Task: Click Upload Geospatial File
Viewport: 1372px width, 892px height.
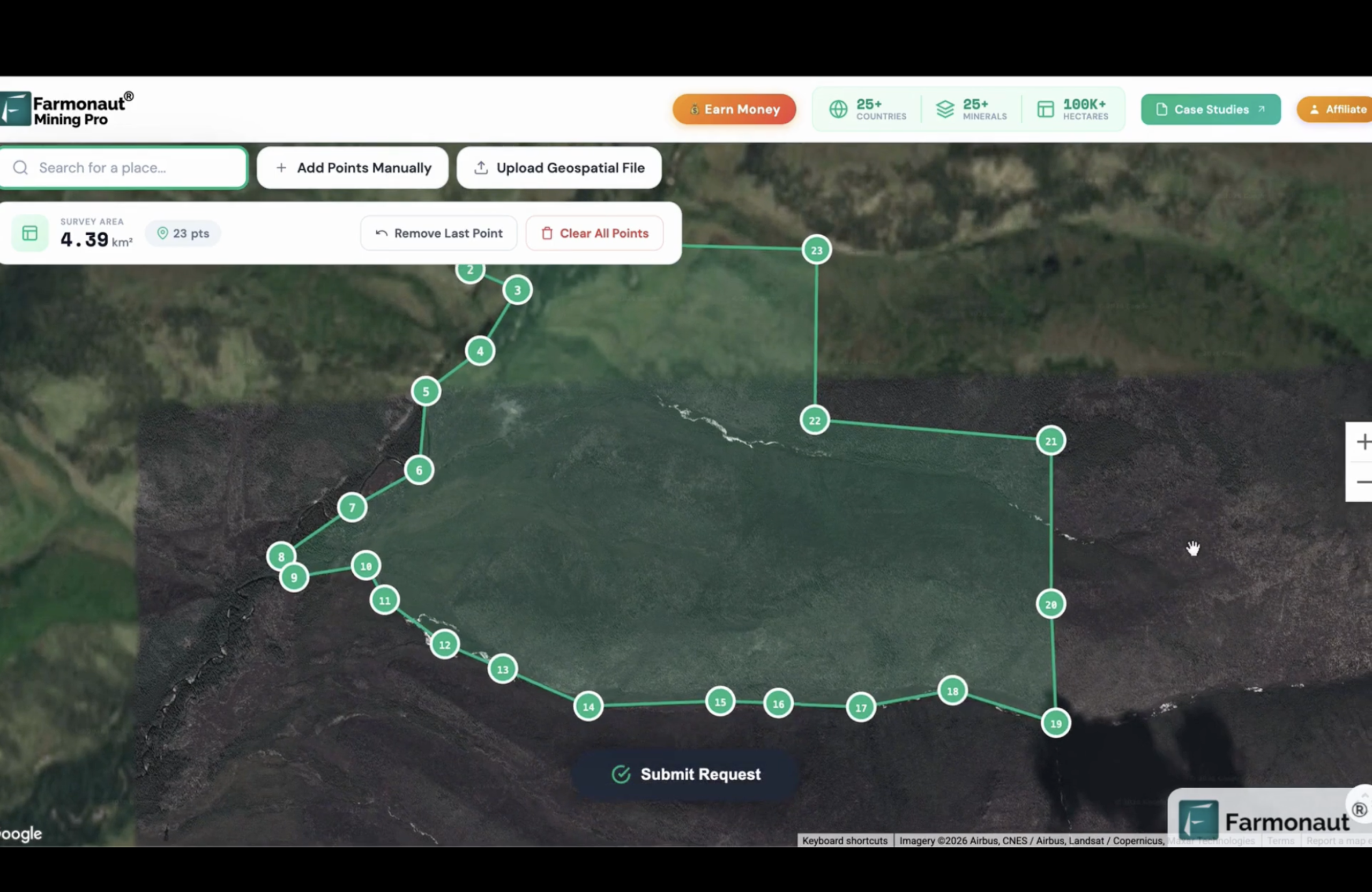Action: click(558, 168)
